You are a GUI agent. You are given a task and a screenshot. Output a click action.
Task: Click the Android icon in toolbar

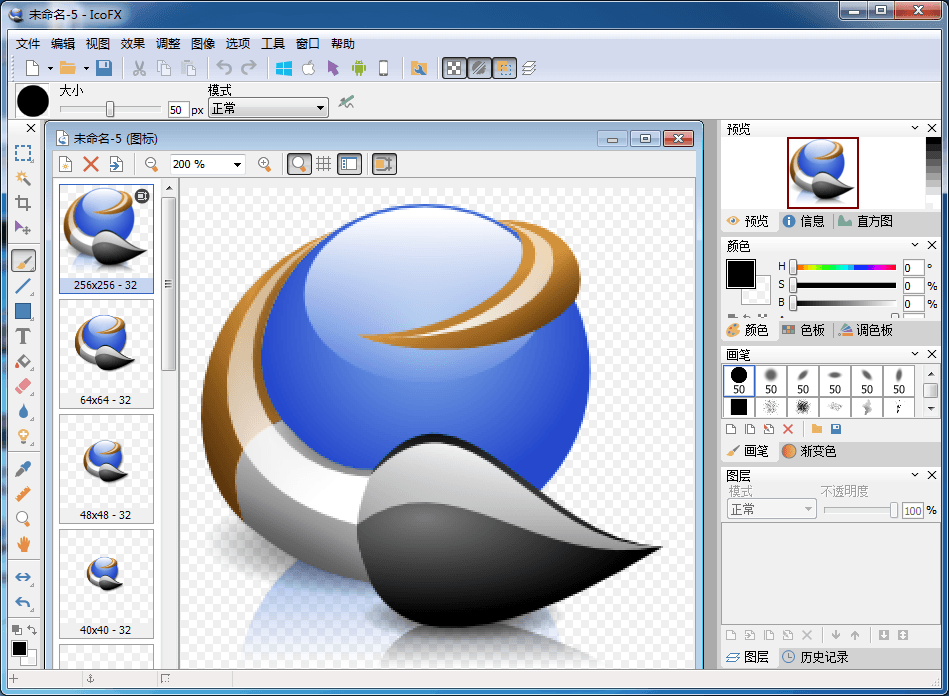pyautogui.click(x=359, y=68)
